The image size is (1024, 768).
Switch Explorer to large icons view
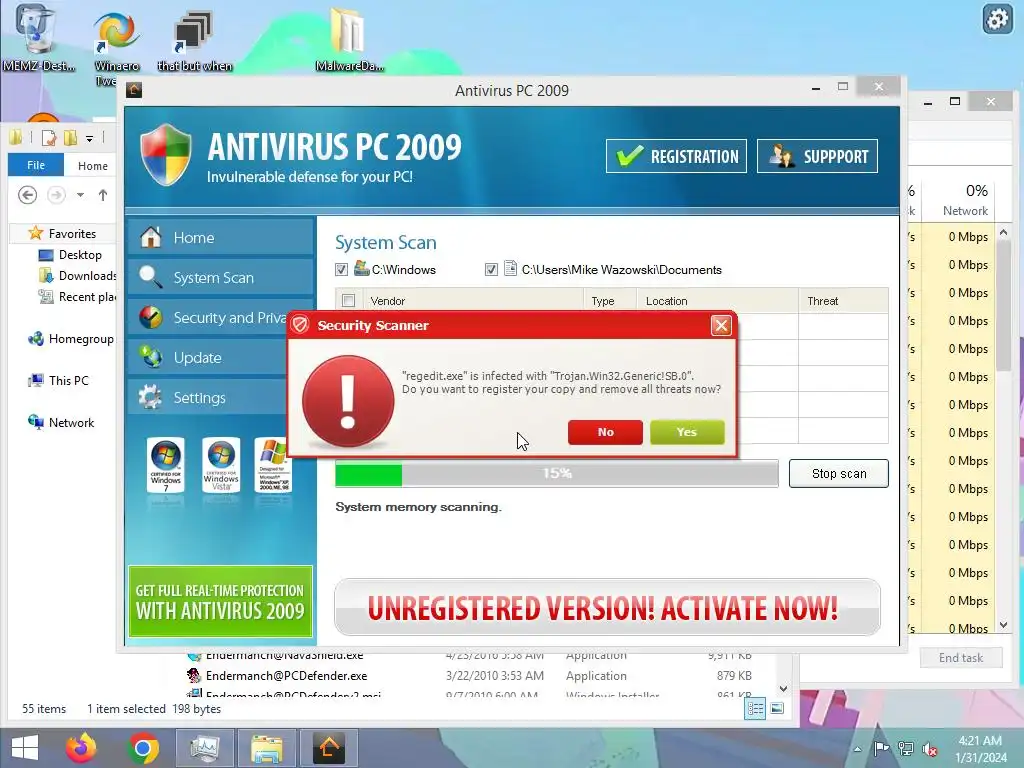click(777, 709)
